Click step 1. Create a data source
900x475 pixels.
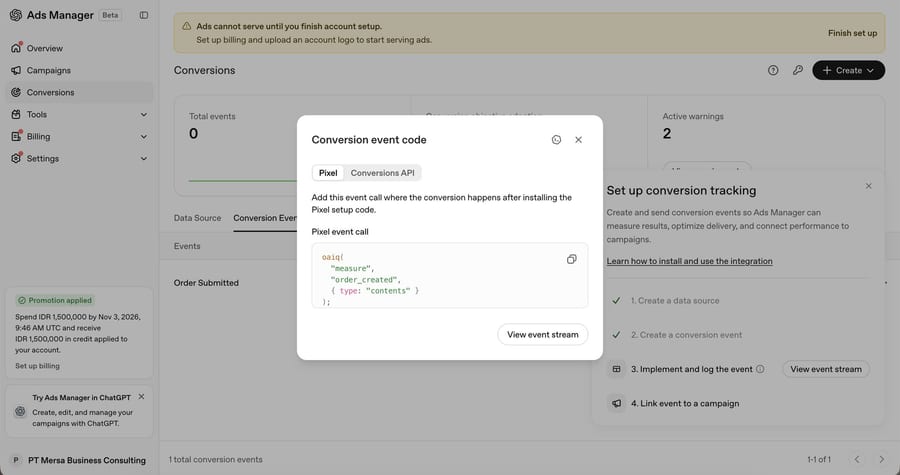coord(675,301)
